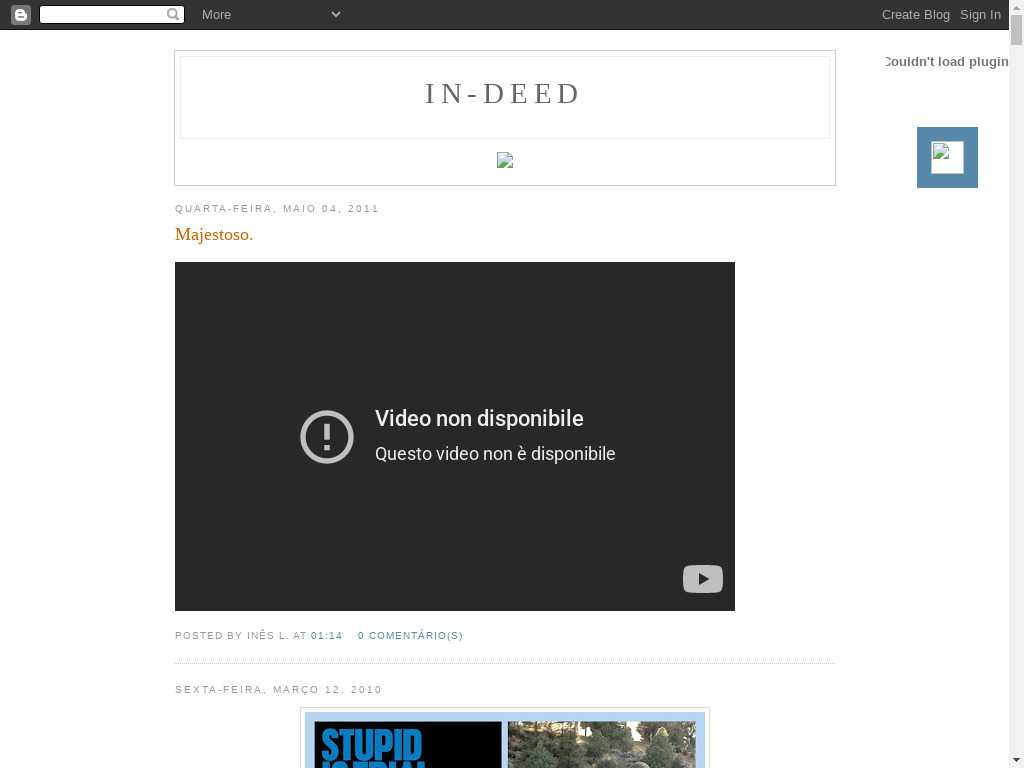
Task: Click the magnifier icon in search box
Action: pos(174,14)
